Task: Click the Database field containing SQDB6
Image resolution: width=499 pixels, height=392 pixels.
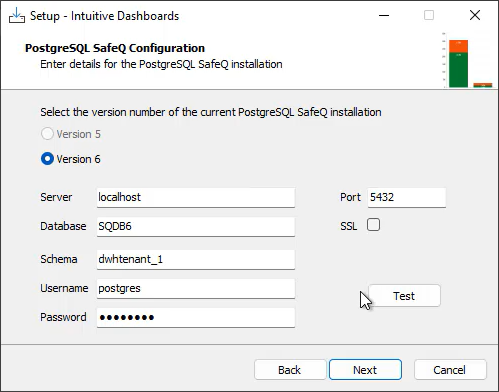Action: tap(196, 227)
